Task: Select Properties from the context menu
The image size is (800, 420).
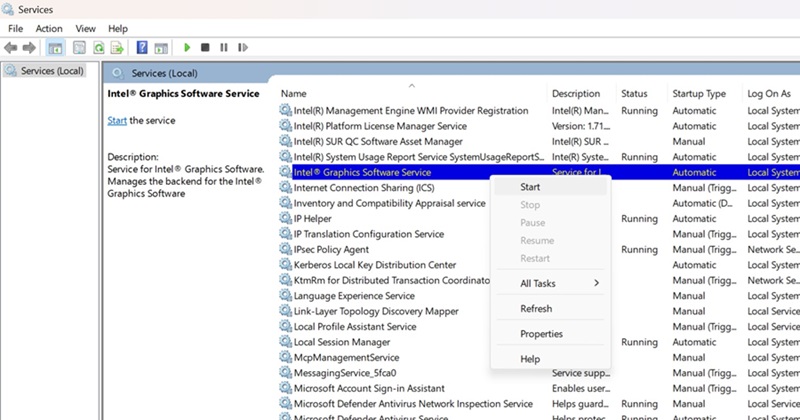Action: (541, 334)
